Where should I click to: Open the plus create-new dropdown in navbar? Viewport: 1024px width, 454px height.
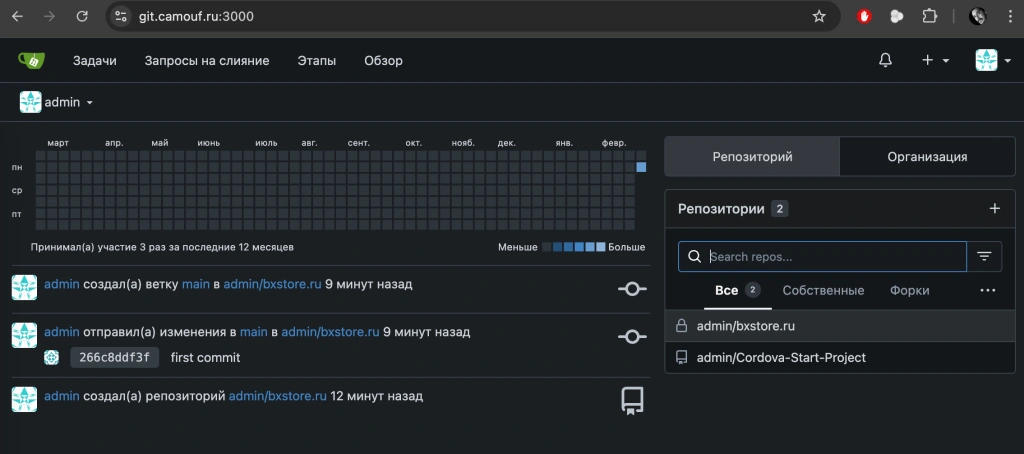[935, 61]
